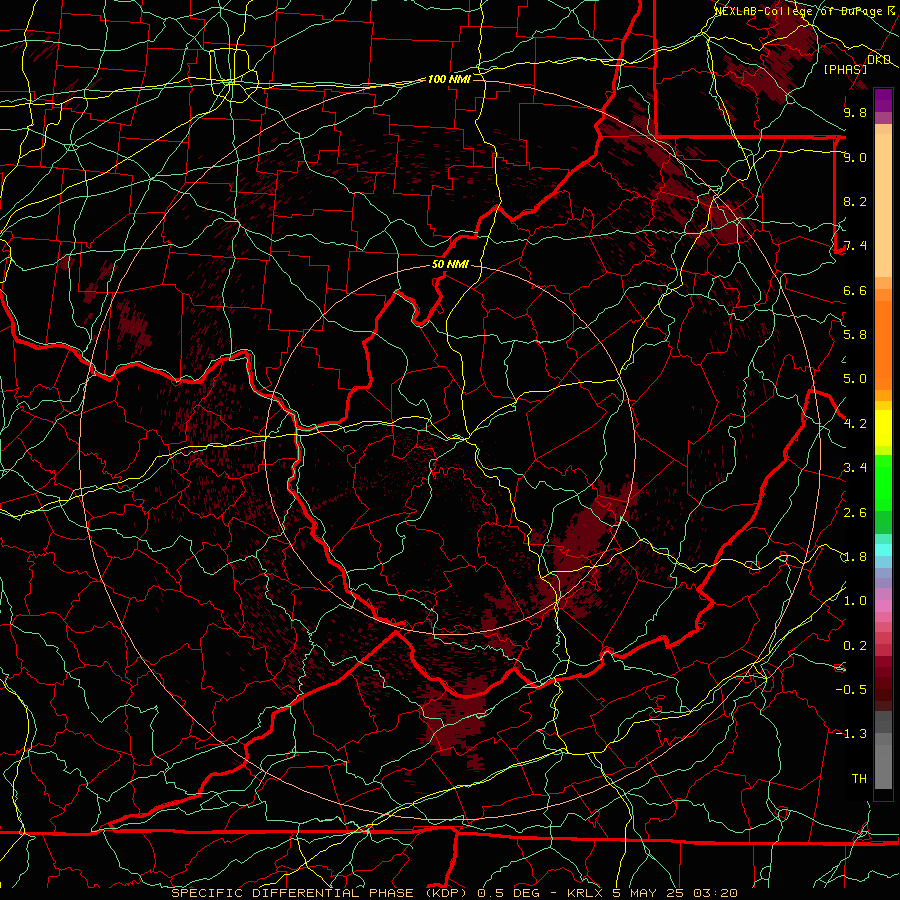The width and height of the screenshot is (900, 900).
Task: Click the 9.8 value on the color scale
Action: pyautogui.click(x=855, y=113)
